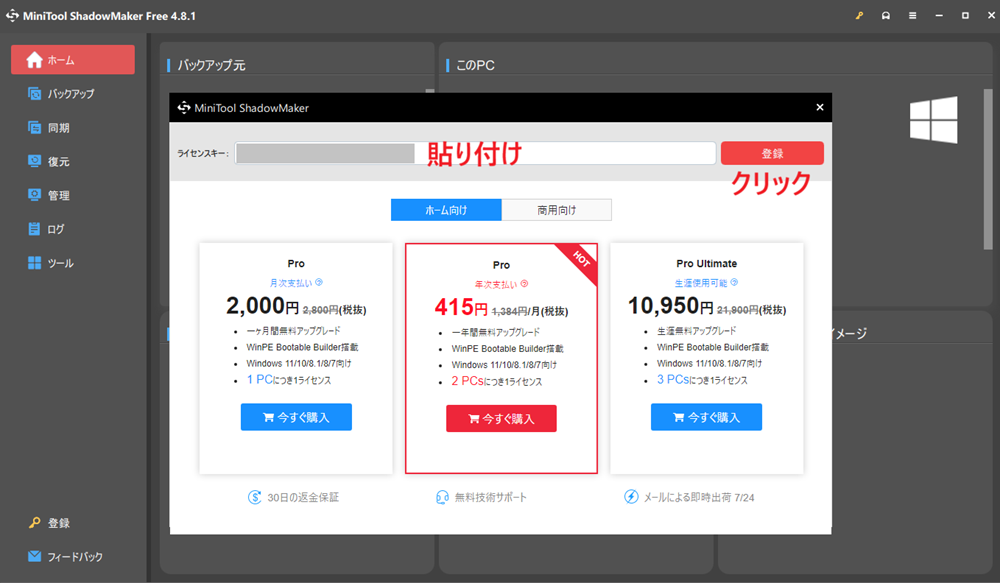Open the 復元 restore page
The height and width of the screenshot is (583, 1000).
(49, 161)
